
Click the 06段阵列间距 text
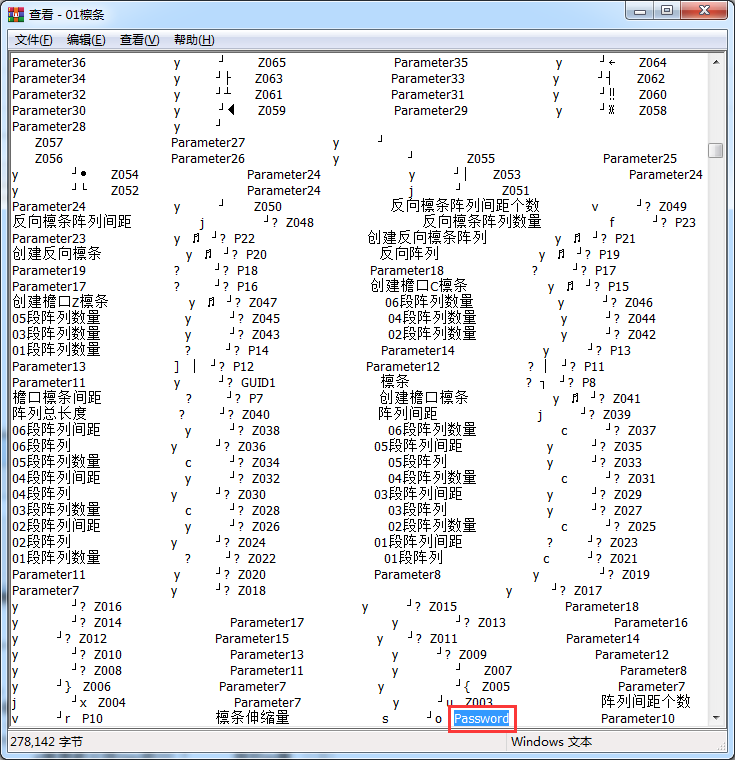[x=56, y=429]
